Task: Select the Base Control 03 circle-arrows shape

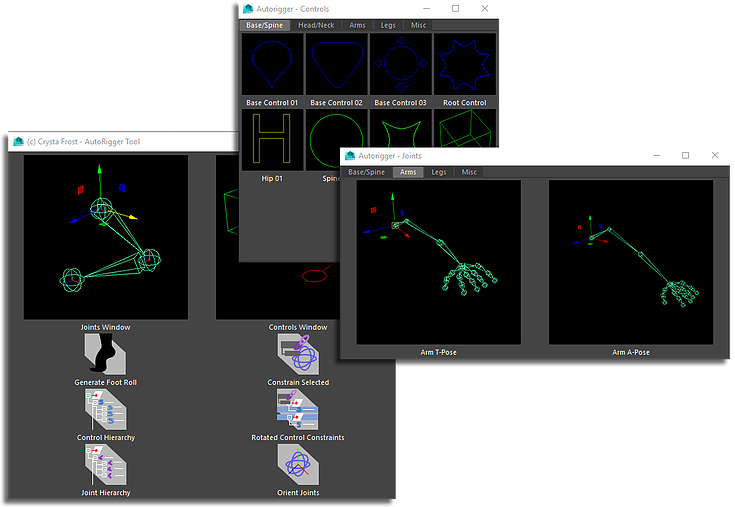Action: click(401, 64)
